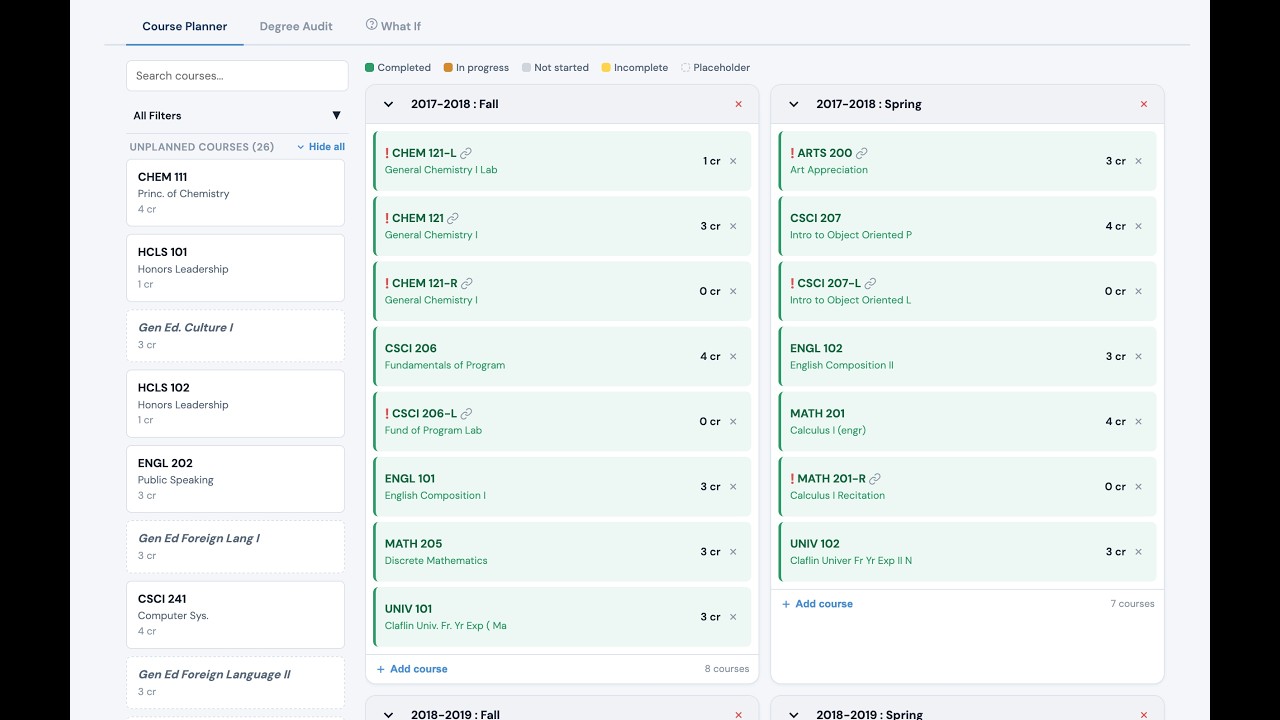
Task: Remove CHEM 121-R from the plan
Action: tap(733, 291)
